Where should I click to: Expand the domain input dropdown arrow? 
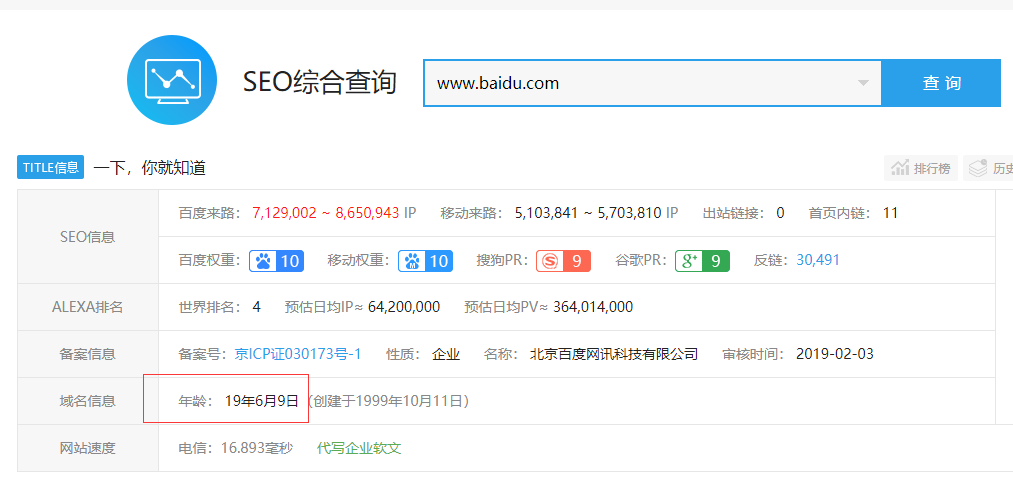862,83
